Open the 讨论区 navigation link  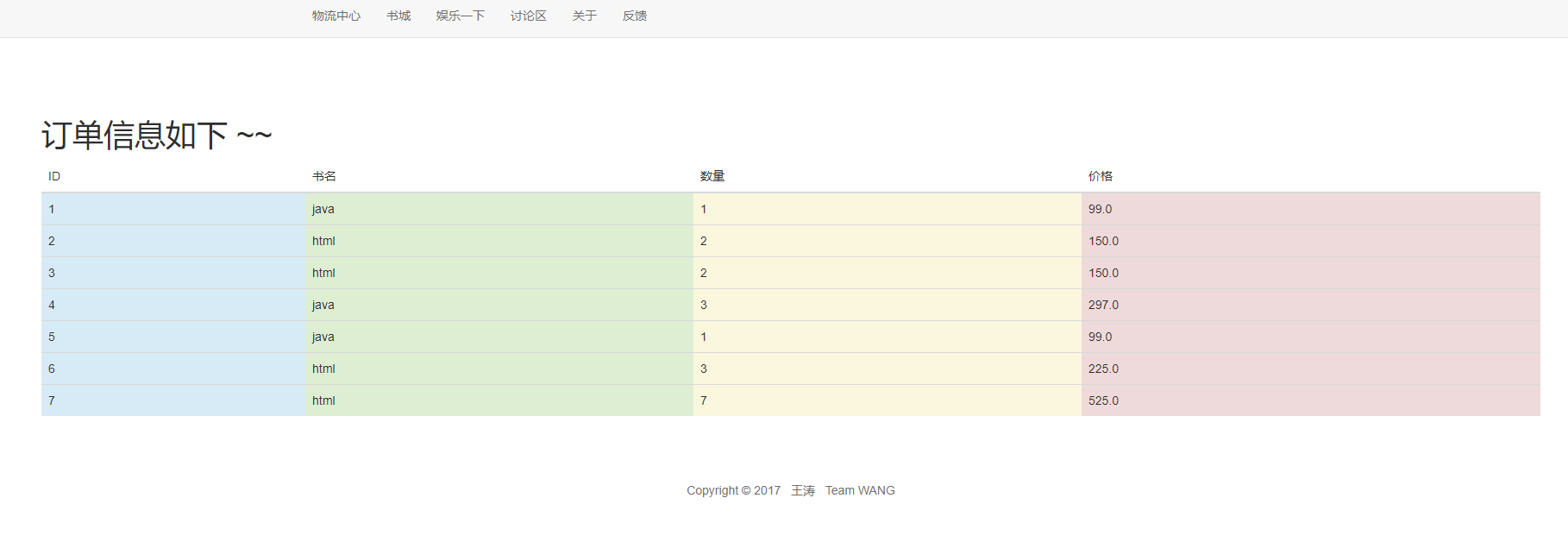529,16
